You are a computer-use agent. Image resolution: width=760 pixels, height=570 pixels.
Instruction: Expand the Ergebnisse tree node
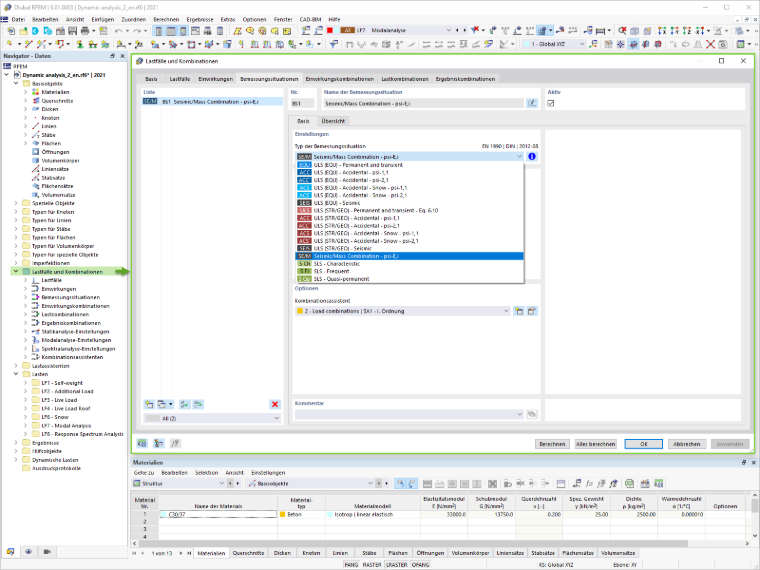click(x=16, y=443)
